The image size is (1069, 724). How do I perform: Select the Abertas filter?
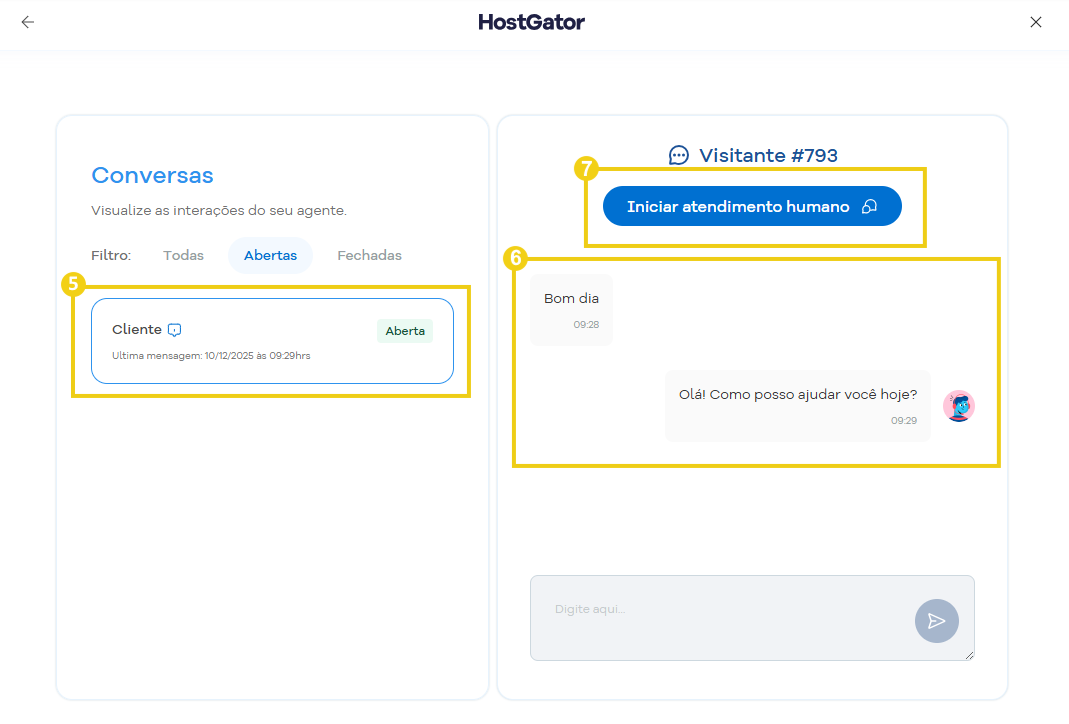click(270, 256)
